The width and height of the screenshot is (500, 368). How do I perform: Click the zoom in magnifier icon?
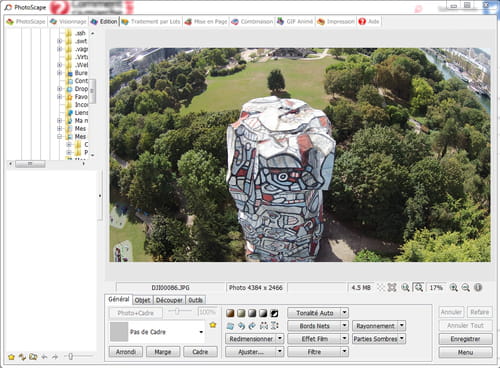pos(454,288)
